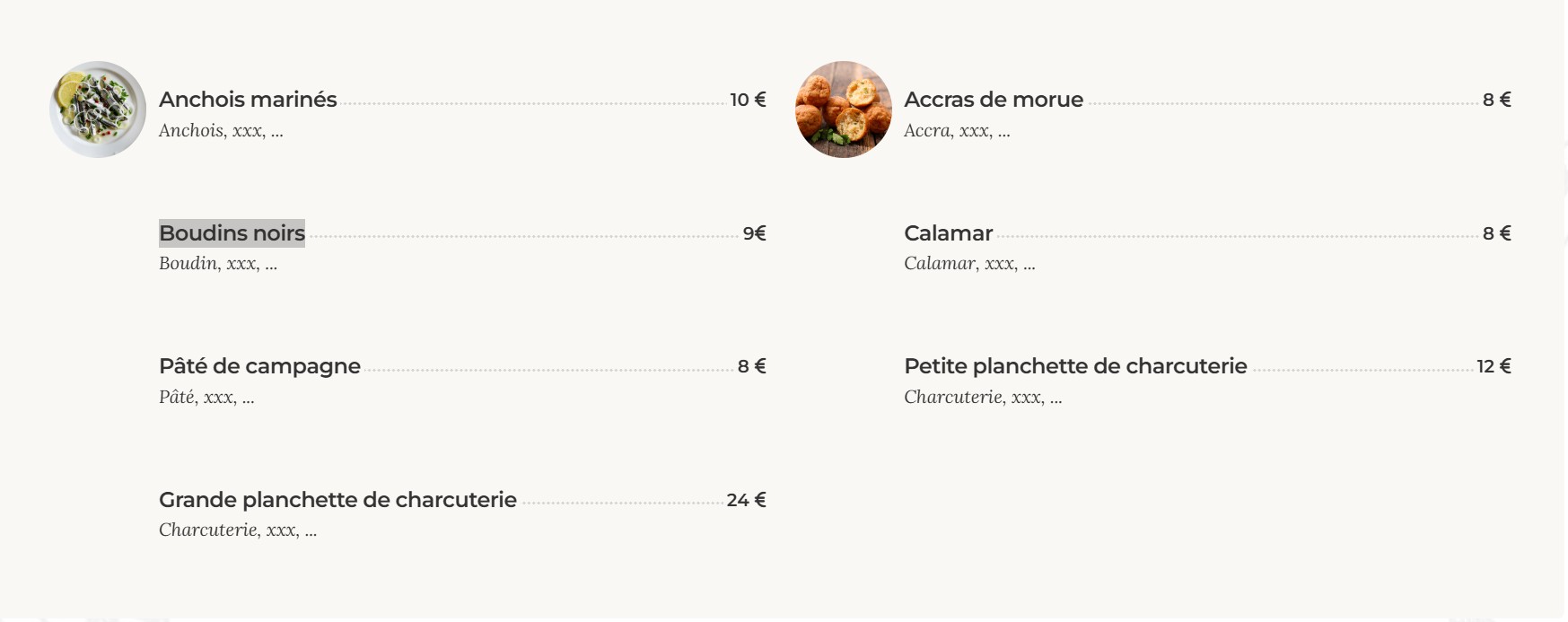Image resolution: width=1568 pixels, height=622 pixels.
Task: Open the Pâté de campagne item
Action: coord(259,366)
